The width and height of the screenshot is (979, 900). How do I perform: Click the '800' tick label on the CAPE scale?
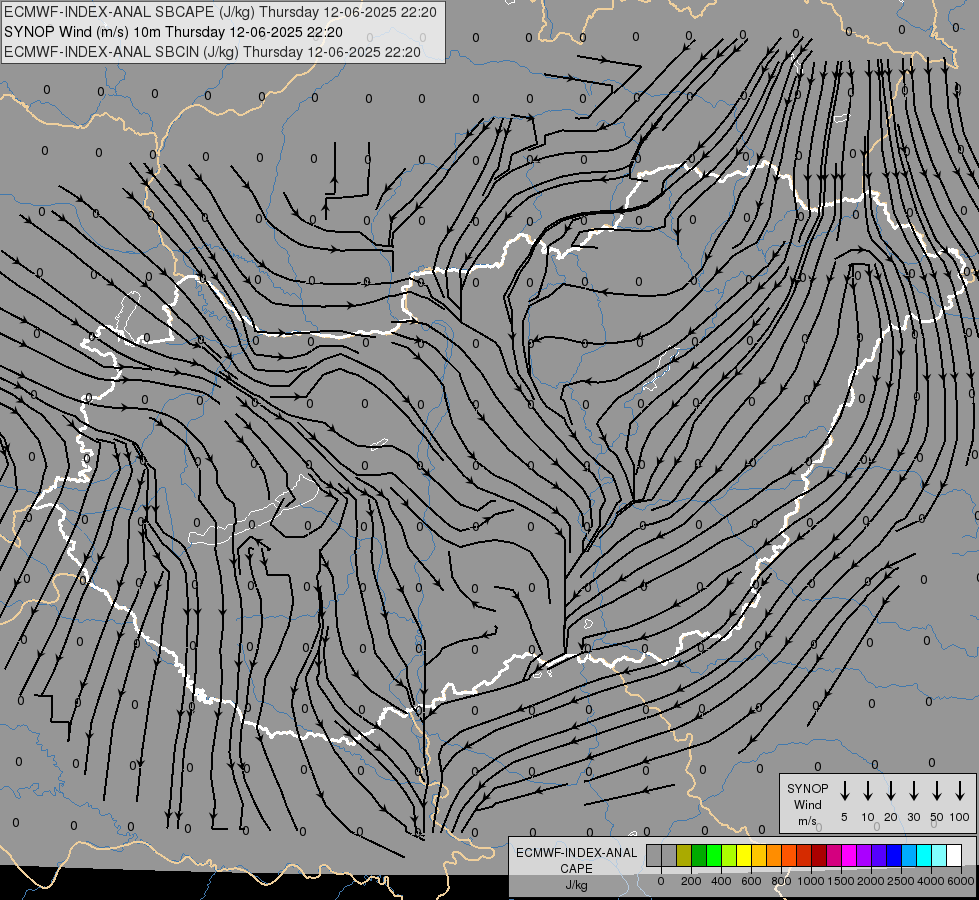(781, 881)
